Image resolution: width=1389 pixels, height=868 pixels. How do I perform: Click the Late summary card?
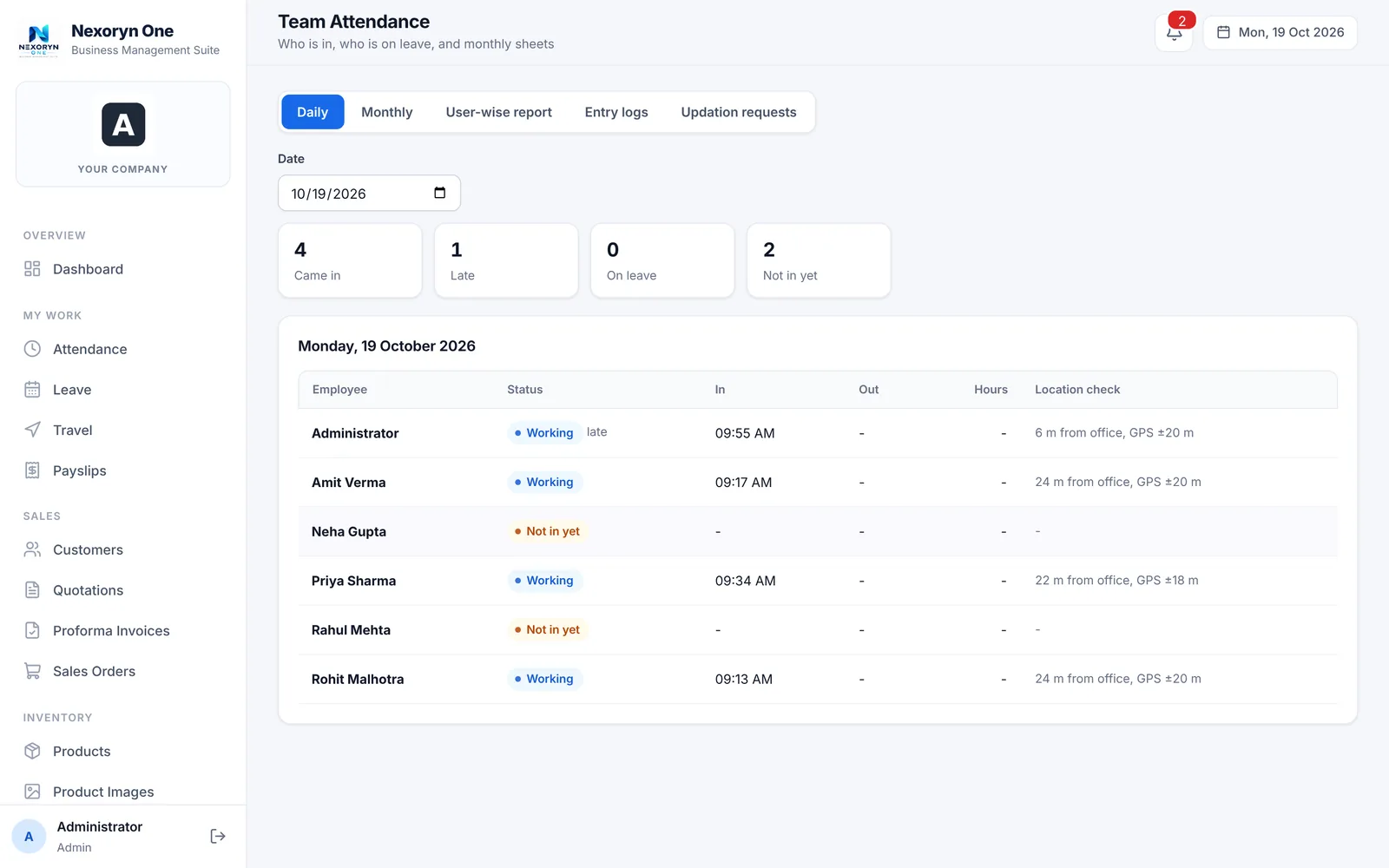pyautogui.click(x=506, y=260)
